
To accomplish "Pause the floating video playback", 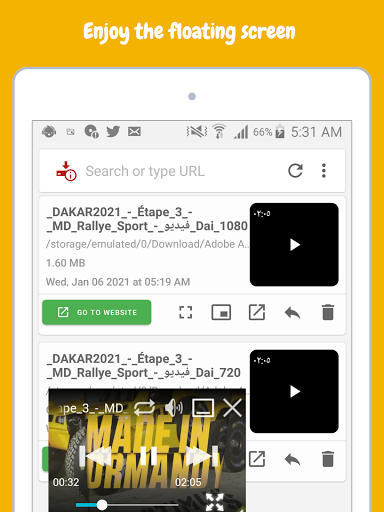I will [149, 456].
